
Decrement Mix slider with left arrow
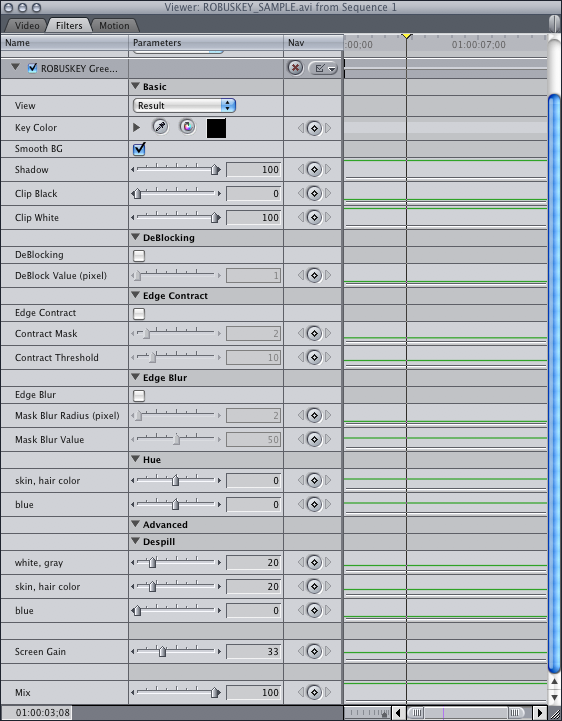(133, 692)
